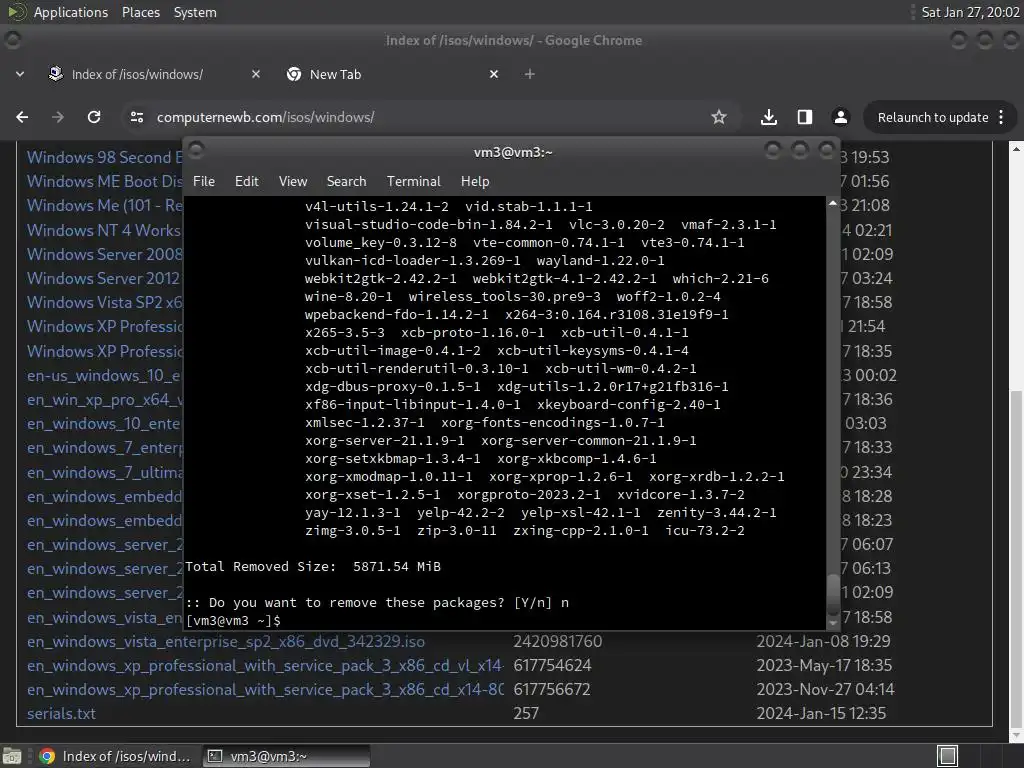Open en-us_windows_10 link
The image size is (1024, 768).
click(x=104, y=376)
